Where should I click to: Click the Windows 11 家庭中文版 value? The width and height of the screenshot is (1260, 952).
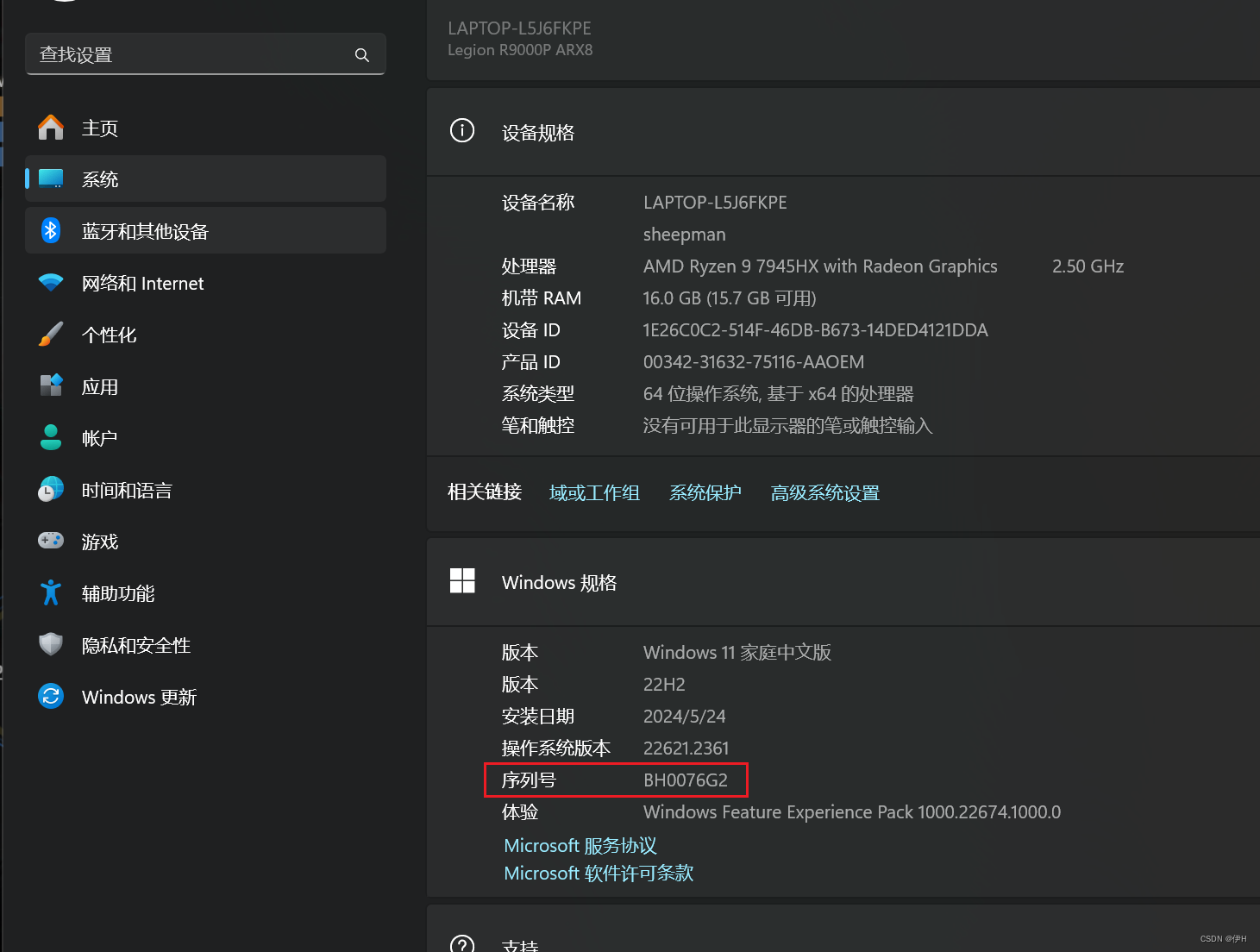pyautogui.click(x=737, y=653)
